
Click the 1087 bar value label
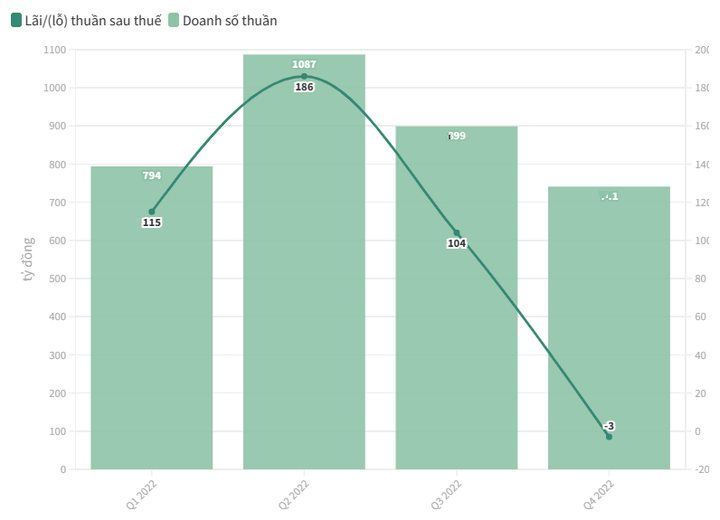coord(304,65)
